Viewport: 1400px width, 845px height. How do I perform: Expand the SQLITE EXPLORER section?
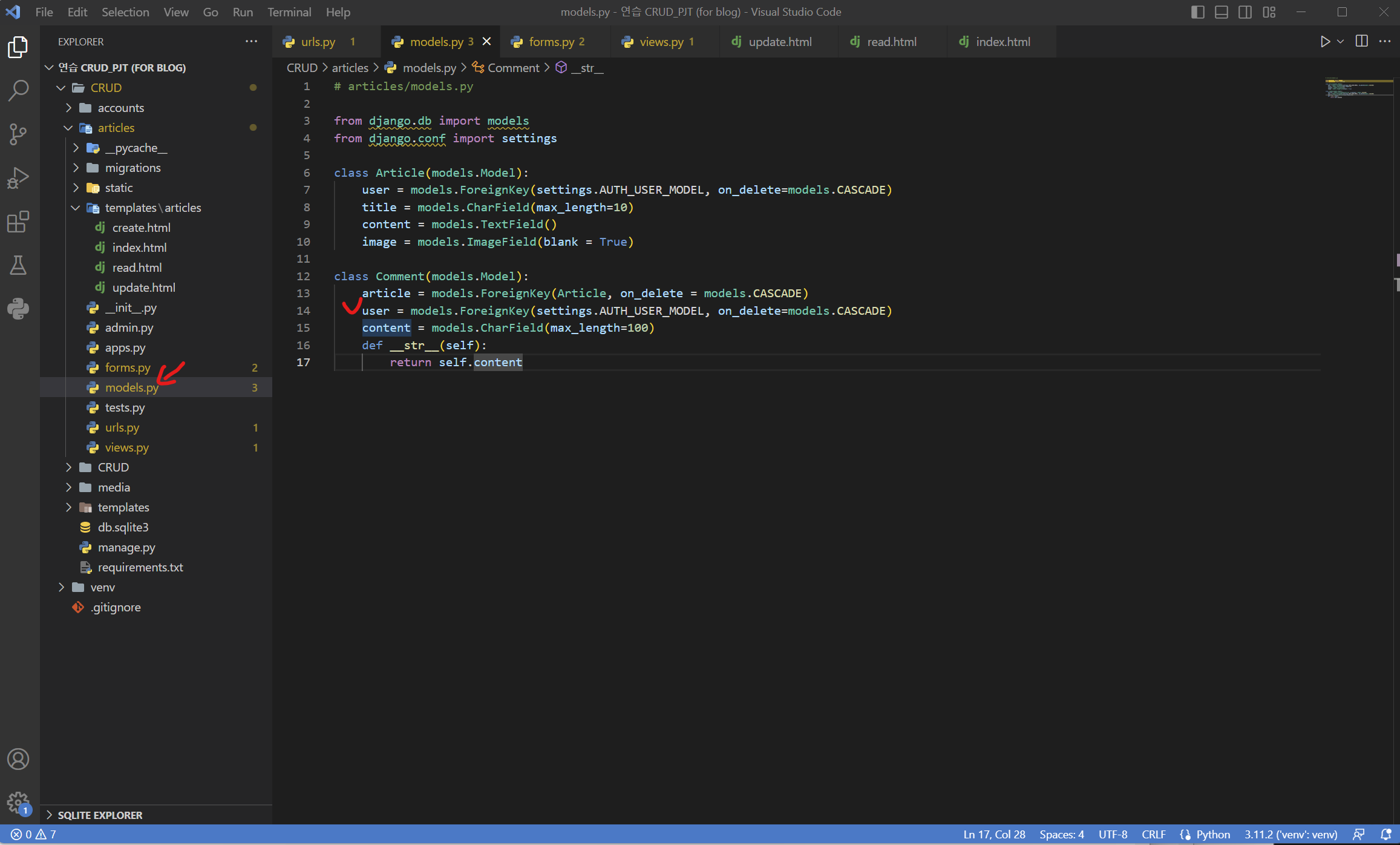[x=100, y=815]
